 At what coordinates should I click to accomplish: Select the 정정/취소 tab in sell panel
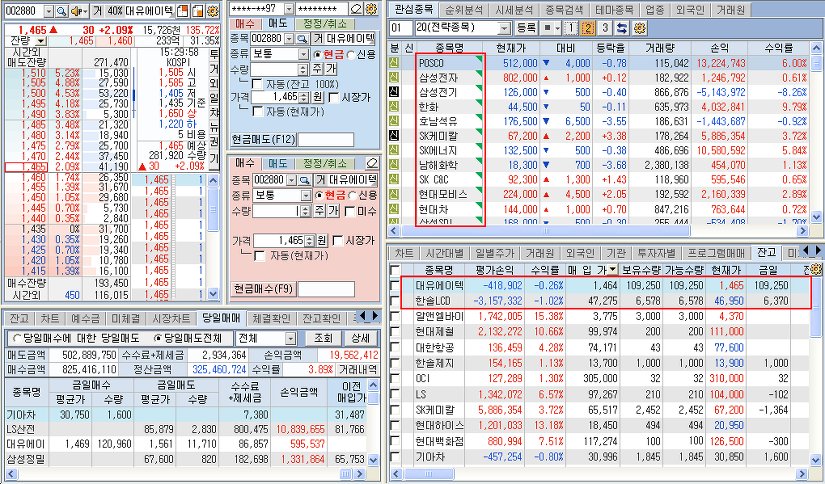pyautogui.click(x=325, y=24)
